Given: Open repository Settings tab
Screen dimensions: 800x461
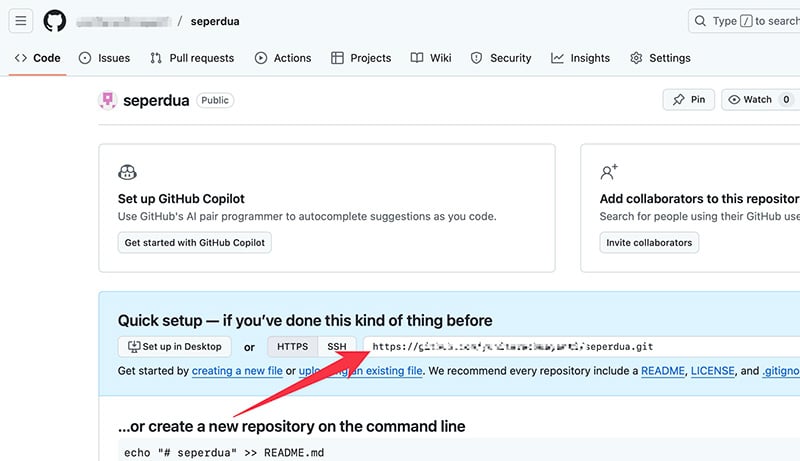Looking at the screenshot, I should [x=660, y=58].
